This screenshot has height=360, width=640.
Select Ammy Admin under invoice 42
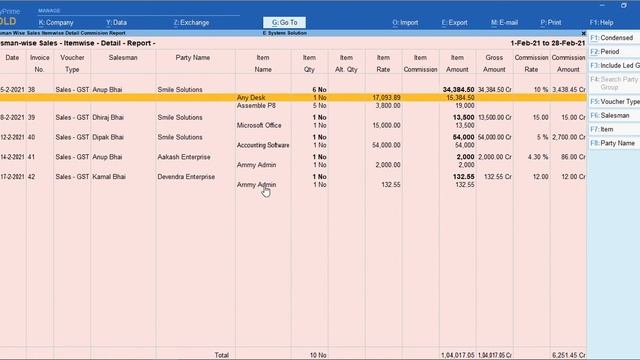coord(256,184)
